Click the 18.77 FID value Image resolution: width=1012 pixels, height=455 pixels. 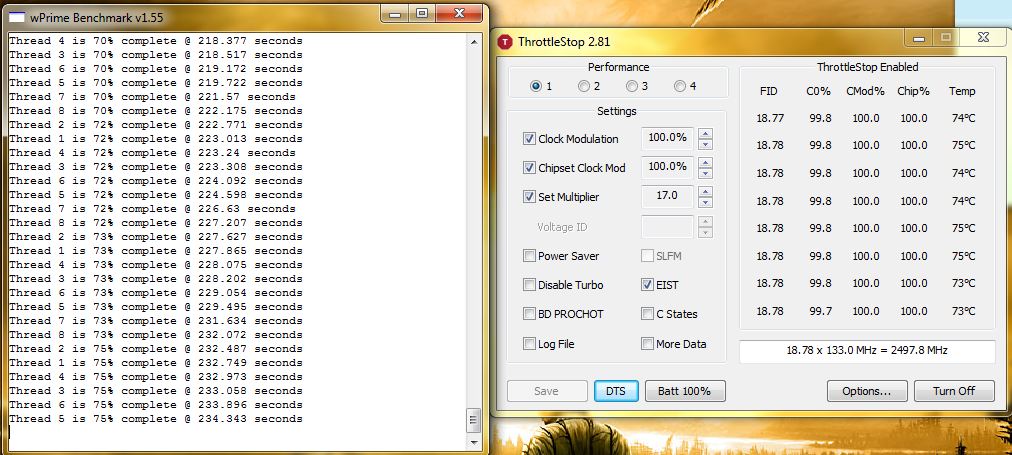tap(770, 118)
